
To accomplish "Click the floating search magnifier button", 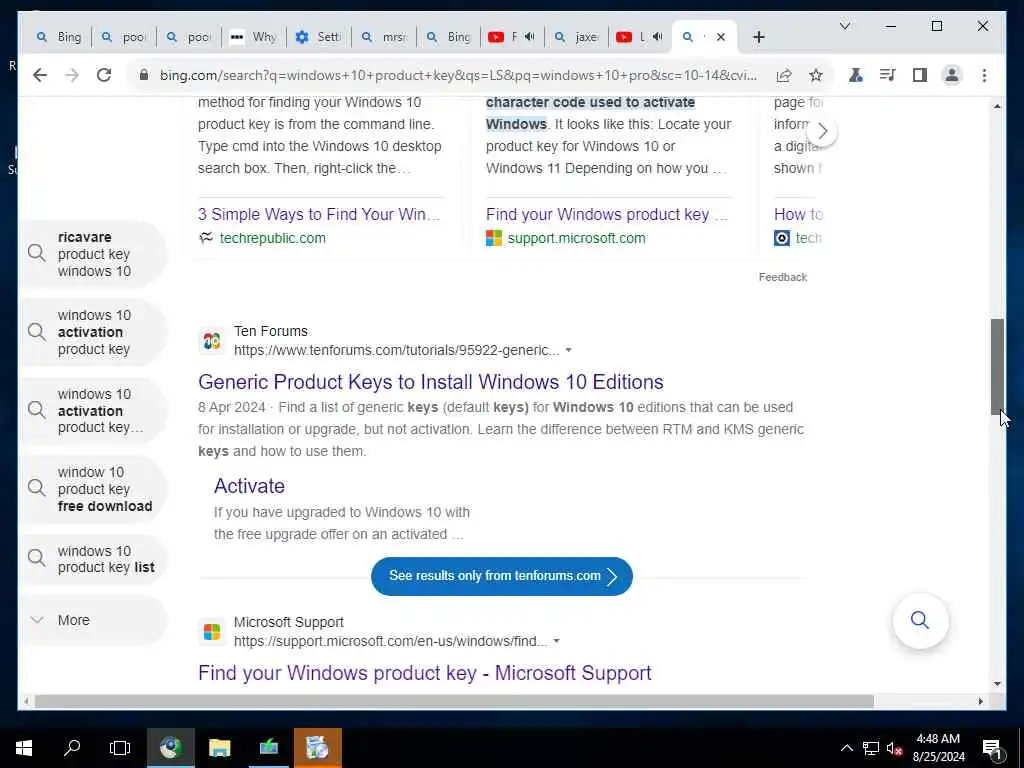I will (x=920, y=620).
